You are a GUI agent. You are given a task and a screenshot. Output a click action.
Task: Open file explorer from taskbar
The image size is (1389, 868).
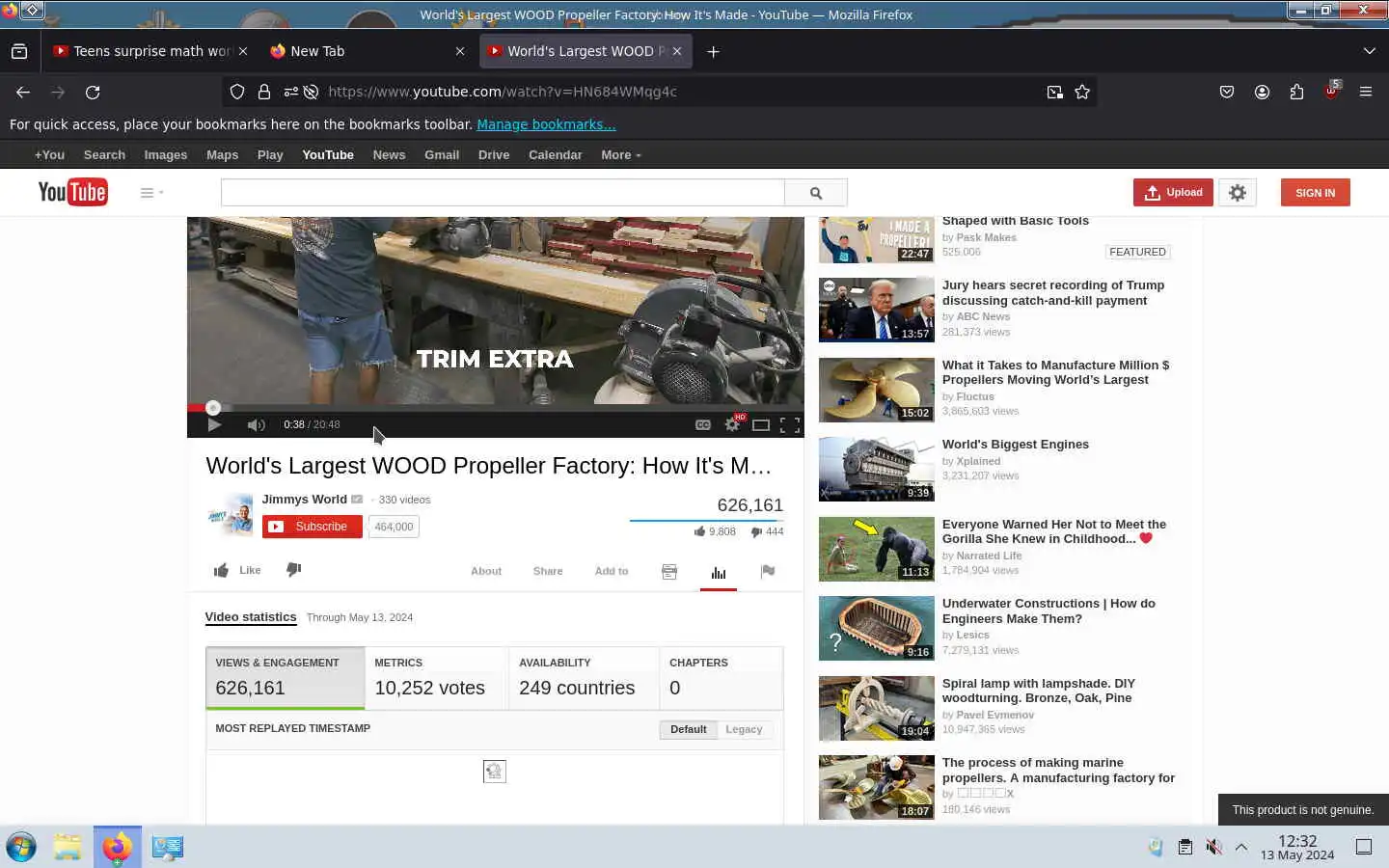point(68,847)
